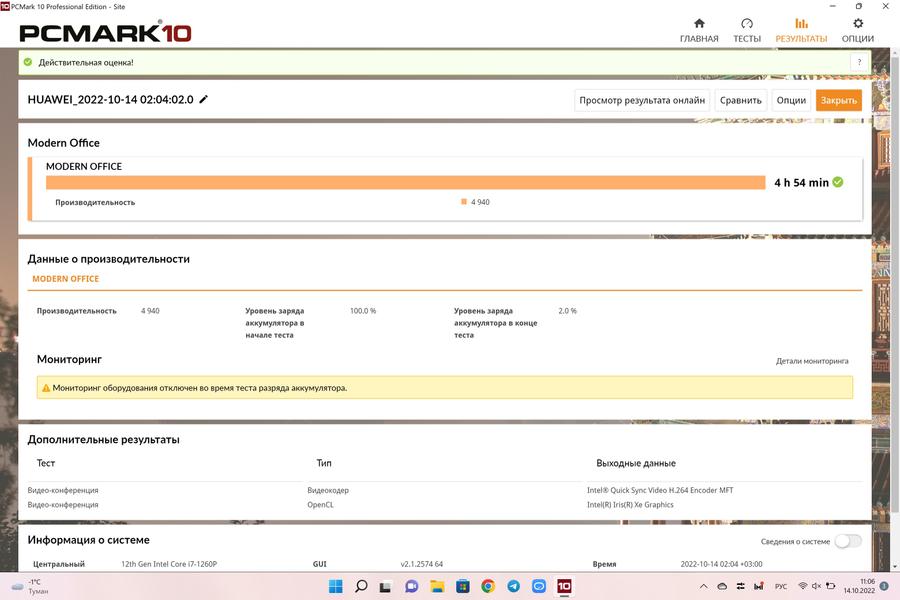Open the Telegram app in the taskbar

click(x=513, y=586)
